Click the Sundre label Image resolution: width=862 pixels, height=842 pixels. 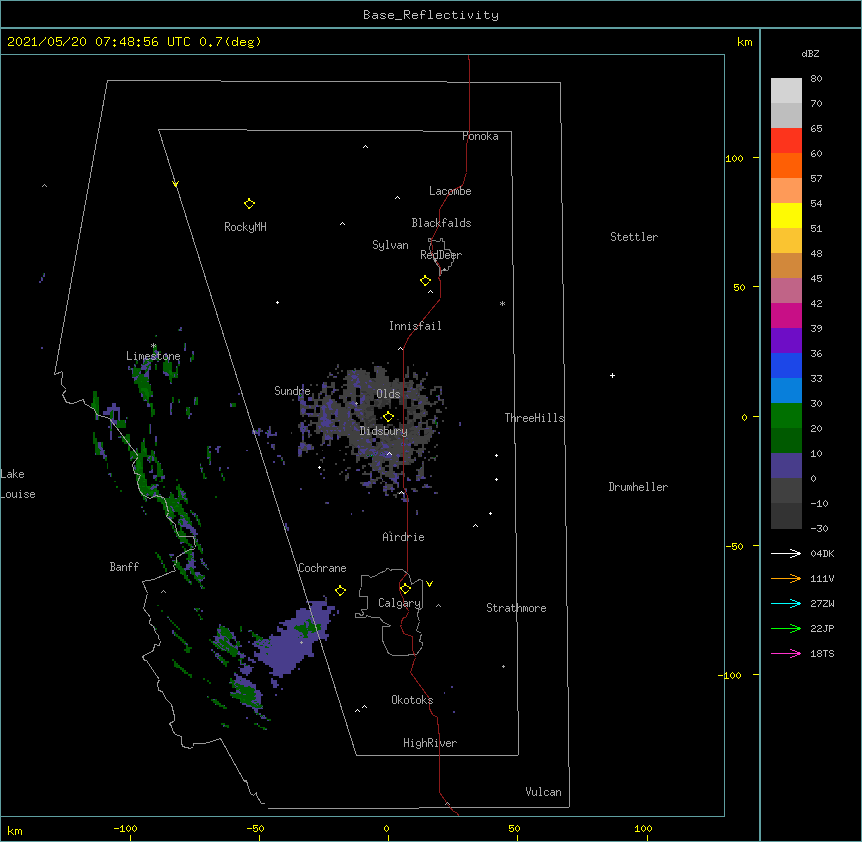pos(292,391)
